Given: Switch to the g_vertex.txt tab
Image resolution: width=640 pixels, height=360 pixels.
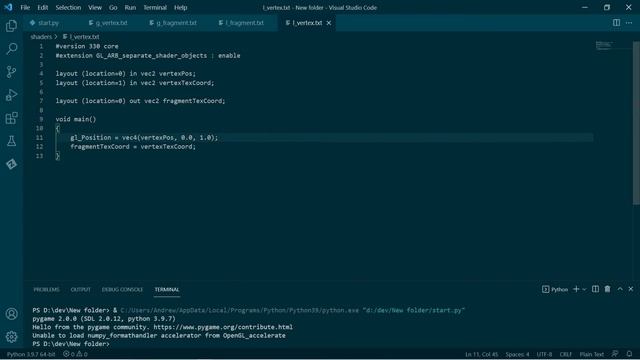Looking at the screenshot, I should (x=108, y=23).
